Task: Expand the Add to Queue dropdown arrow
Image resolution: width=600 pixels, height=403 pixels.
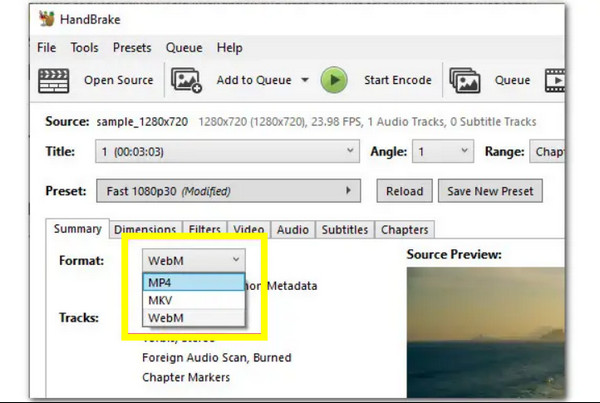Action: 304,81
